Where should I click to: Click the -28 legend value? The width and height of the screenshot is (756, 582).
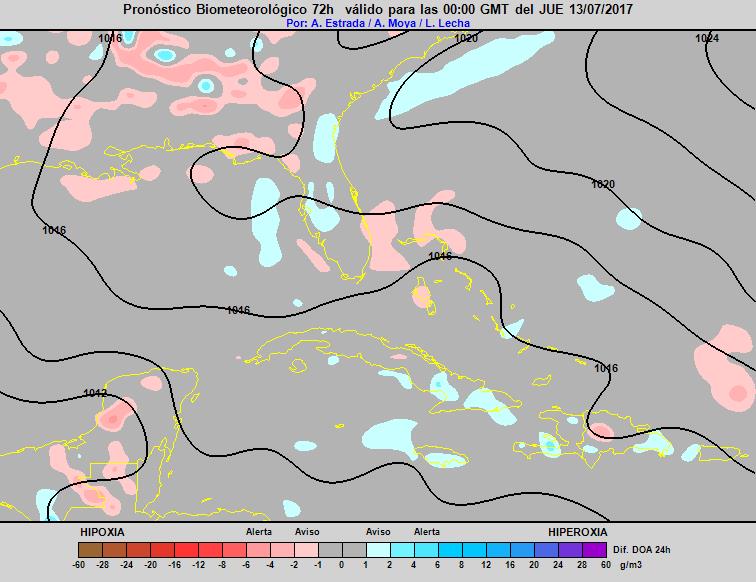point(103,565)
